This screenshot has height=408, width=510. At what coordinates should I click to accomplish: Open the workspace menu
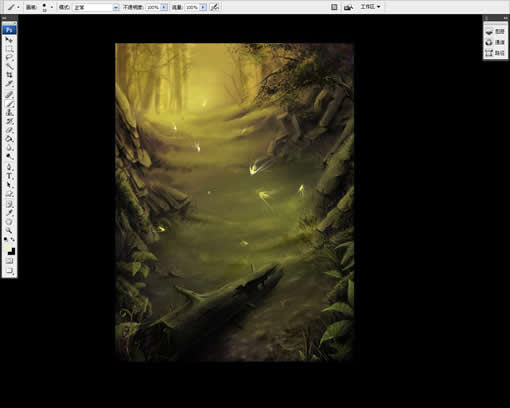click(370, 7)
